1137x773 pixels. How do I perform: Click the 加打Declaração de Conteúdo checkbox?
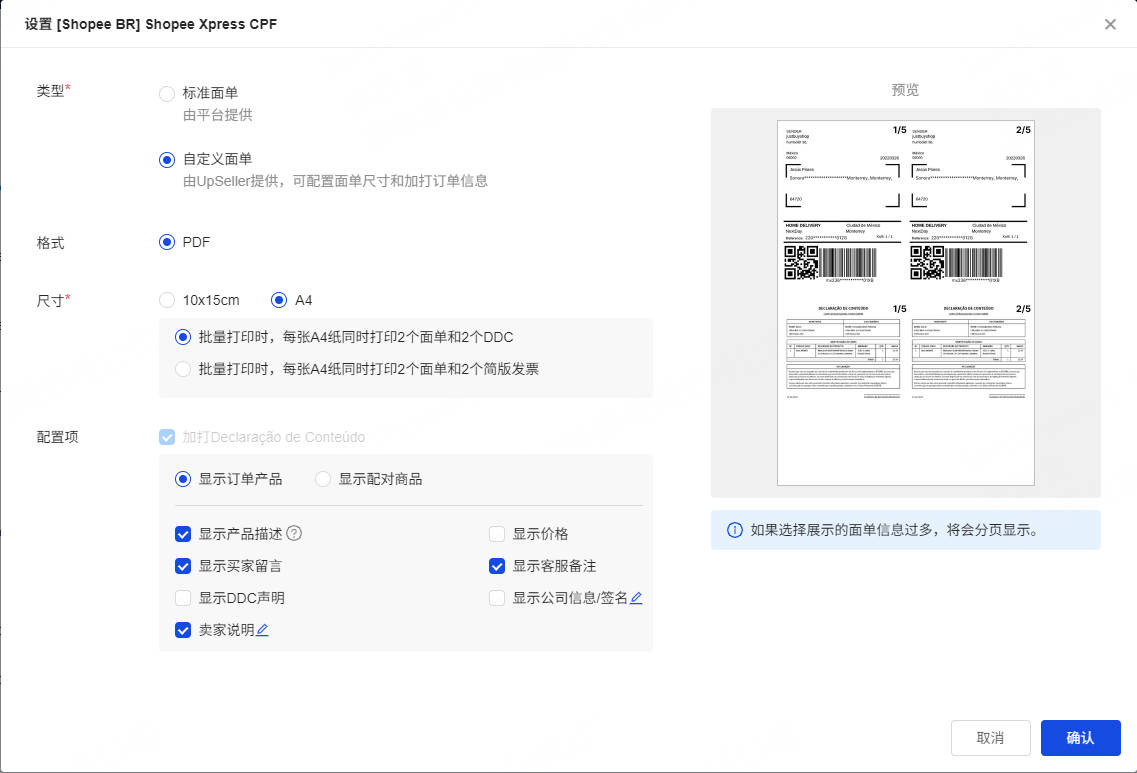point(167,437)
